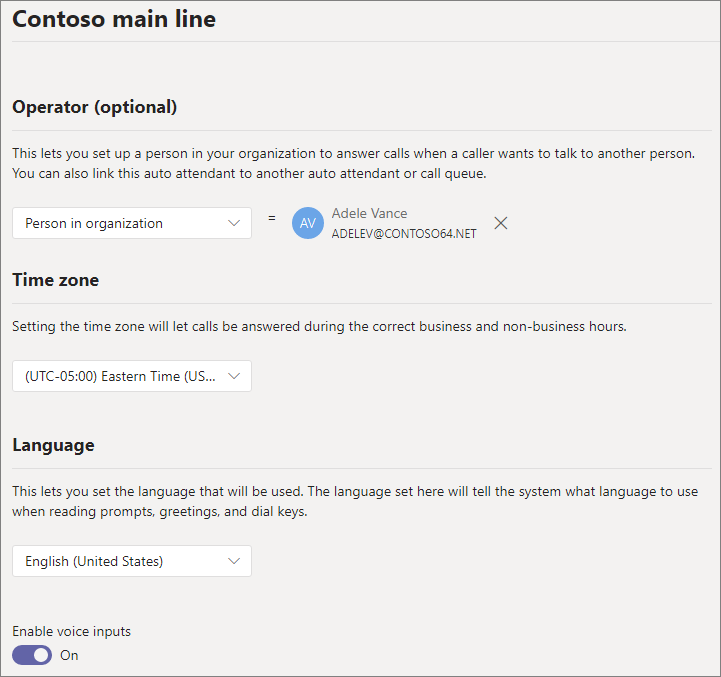Click the AV avatar of Adele Vance
Image resolution: width=721 pixels, height=677 pixels.
click(x=308, y=223)
